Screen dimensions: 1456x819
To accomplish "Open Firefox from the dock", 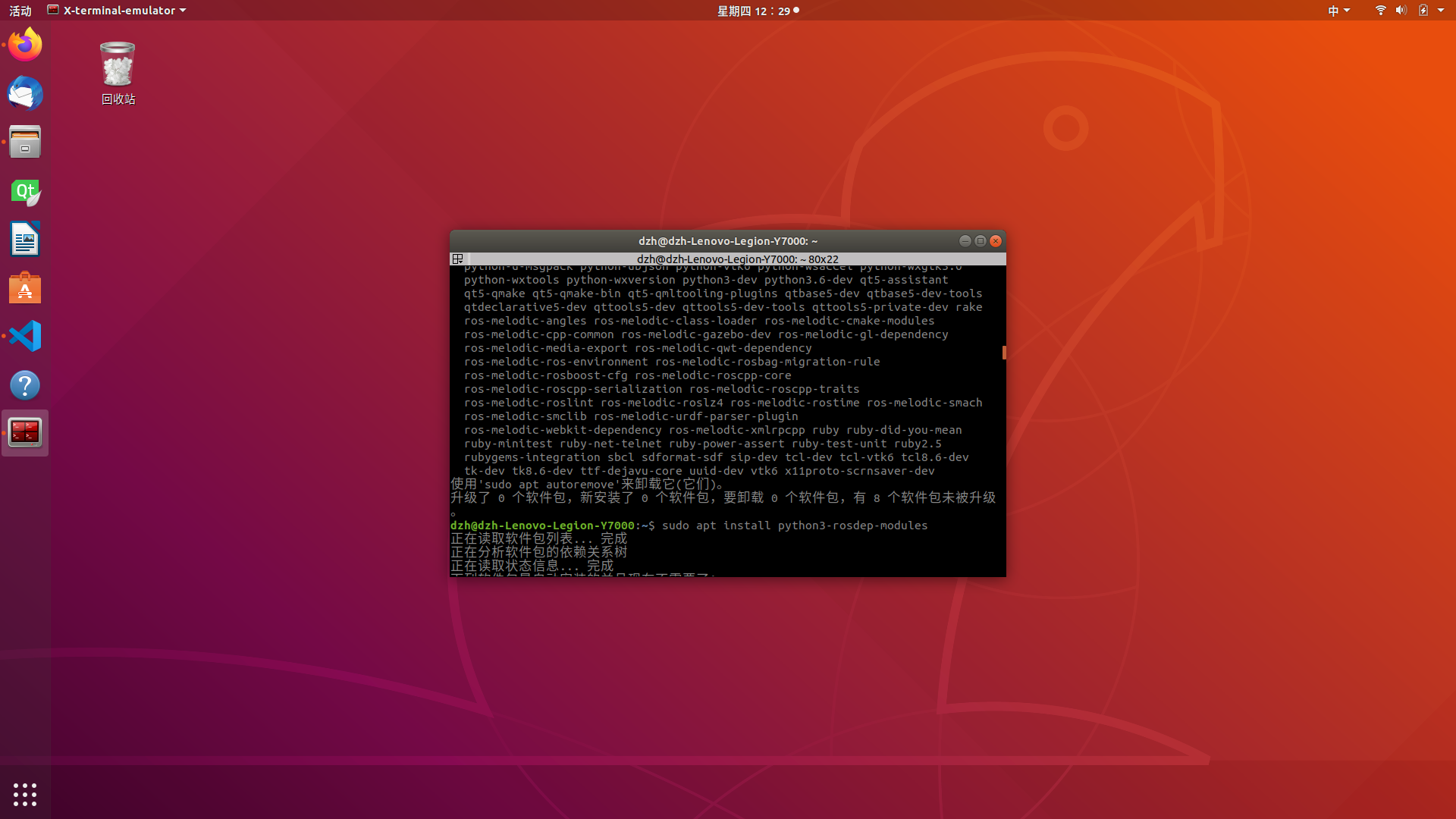I will point(25,45).
